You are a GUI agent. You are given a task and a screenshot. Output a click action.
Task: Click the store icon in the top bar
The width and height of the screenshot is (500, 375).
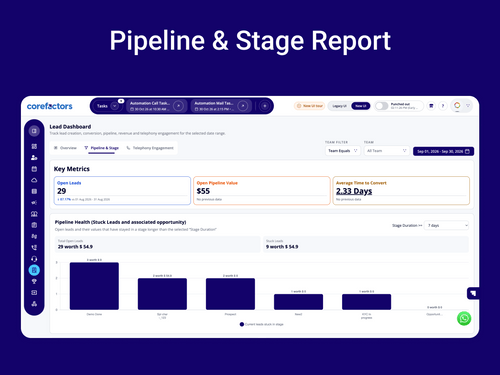point(431,106)
